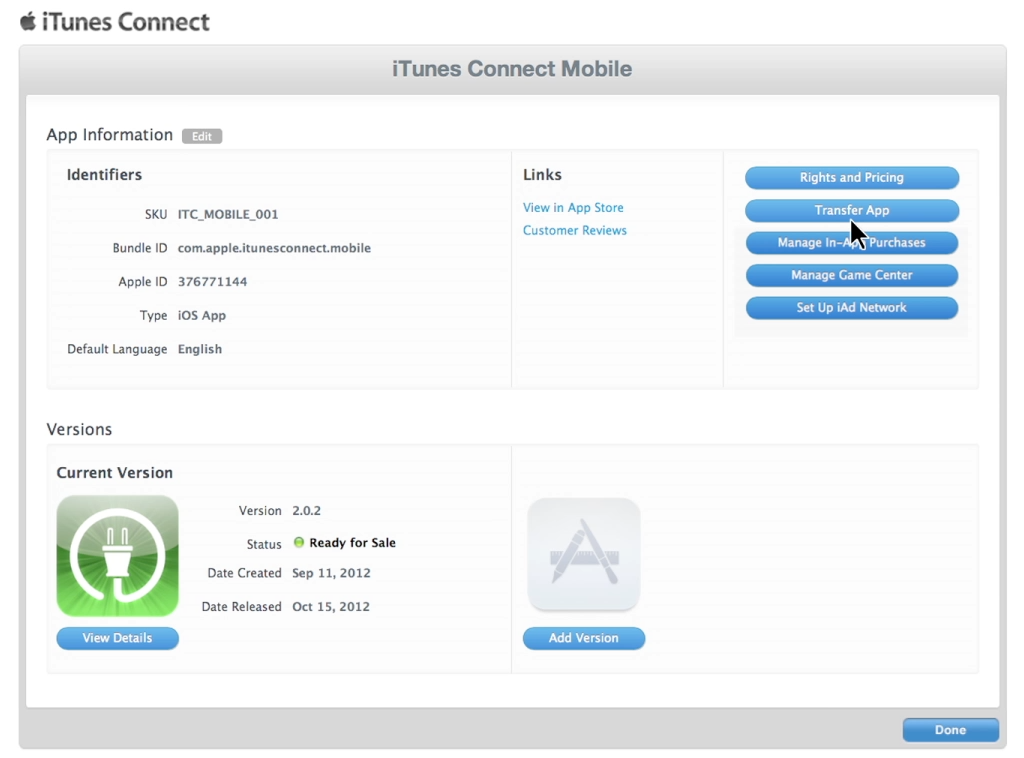Click the Add Version placeholder app icon
Image resolution: width=1024 pixels, height=758 pixels.
pos(584,554)
